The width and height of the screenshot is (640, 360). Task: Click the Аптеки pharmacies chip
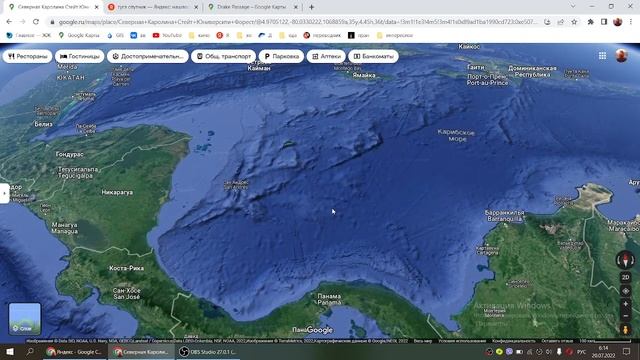(x=326, y=56)
